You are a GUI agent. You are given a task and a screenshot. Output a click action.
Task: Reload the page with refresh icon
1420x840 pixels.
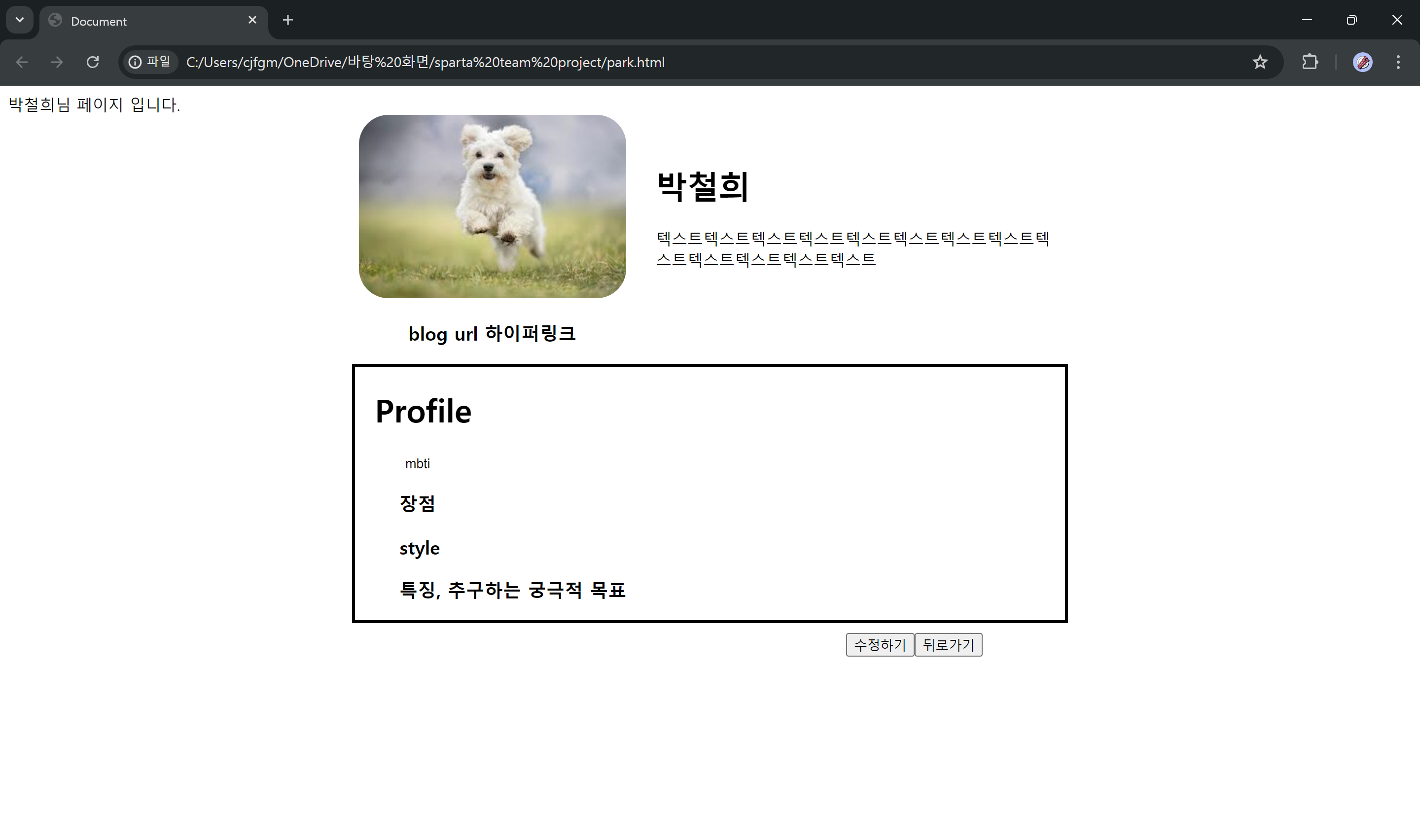[x=93, y=62]
